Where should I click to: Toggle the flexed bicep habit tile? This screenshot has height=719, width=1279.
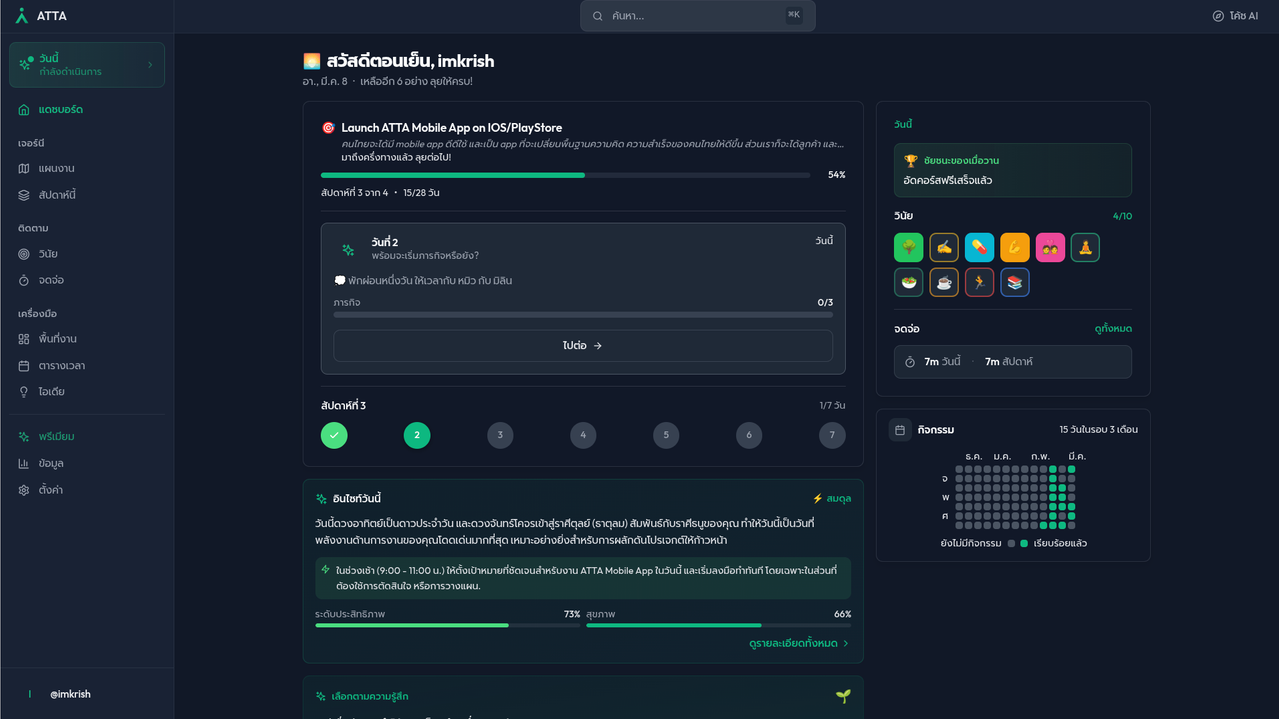1015,247
